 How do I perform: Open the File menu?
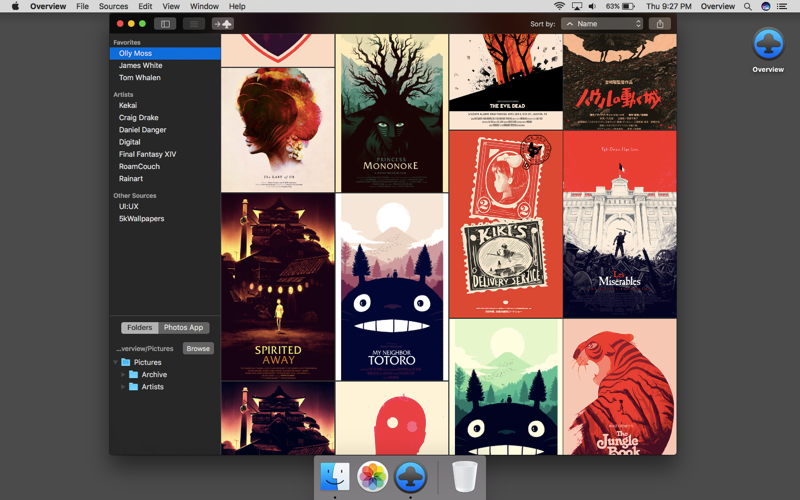82,6
